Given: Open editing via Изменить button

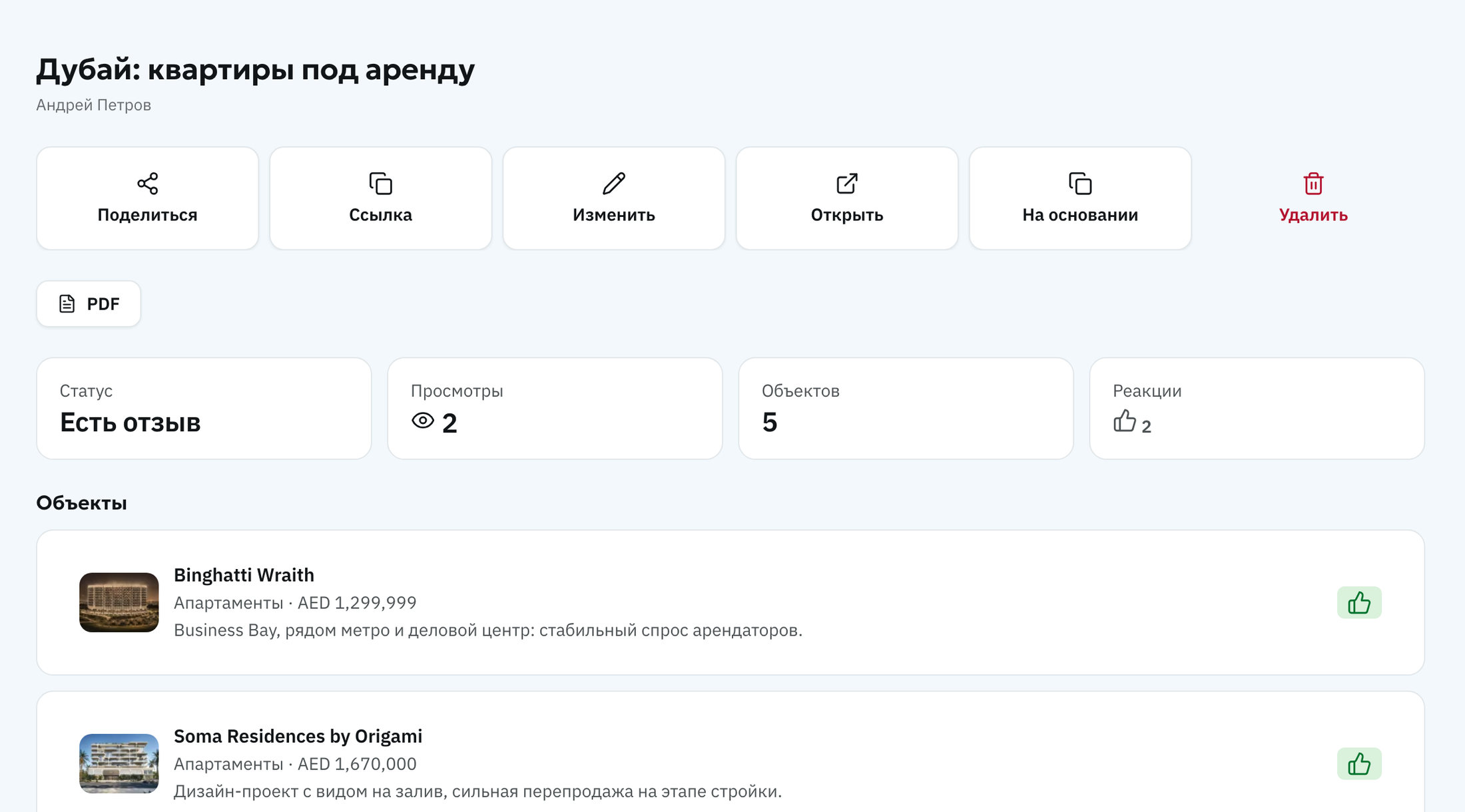Looking at the screenshot, I should point(613,198).
